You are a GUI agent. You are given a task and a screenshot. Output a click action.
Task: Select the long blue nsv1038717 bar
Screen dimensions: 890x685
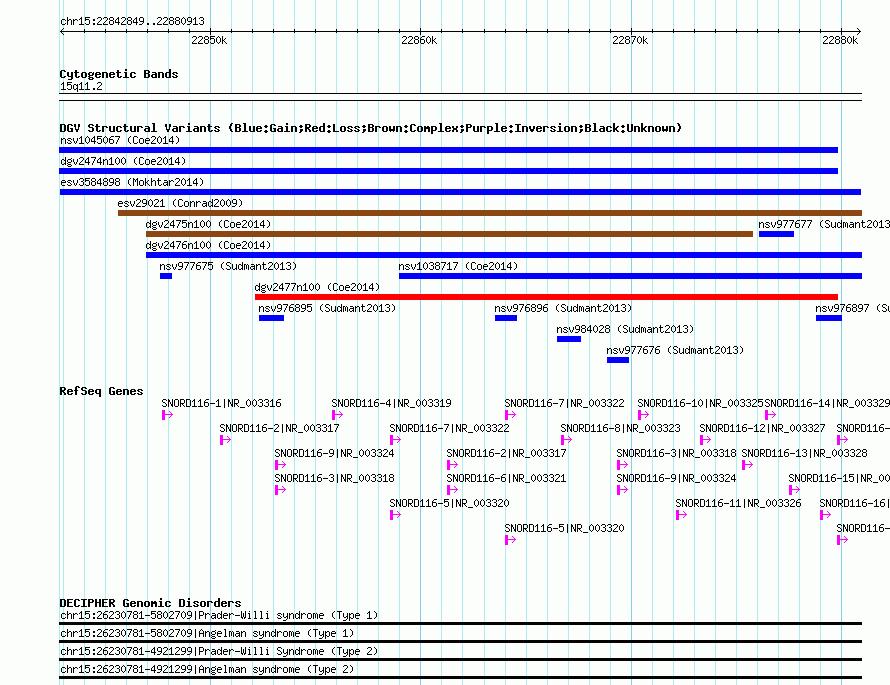tap(630, 276)
